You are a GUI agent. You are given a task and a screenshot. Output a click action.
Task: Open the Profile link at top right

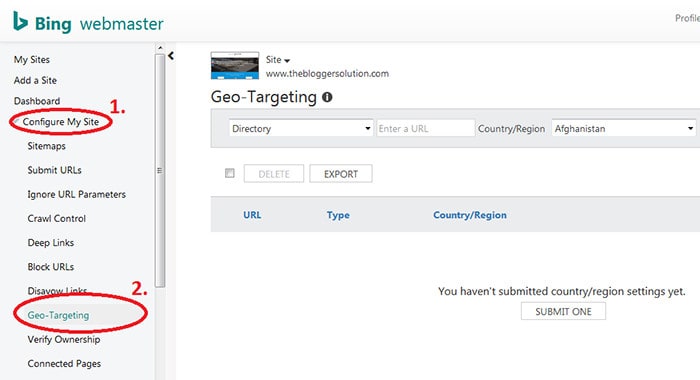pyautogui.click(x=688, y=18)
